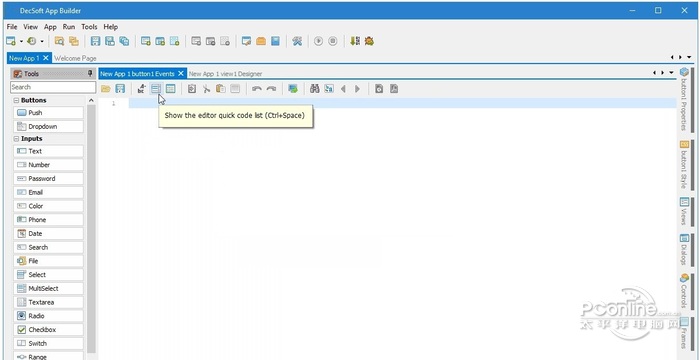Switch to the Welcome Page tab
This screenshot has height=360, width=700.
pyautogui.click(x=75, y=58)
